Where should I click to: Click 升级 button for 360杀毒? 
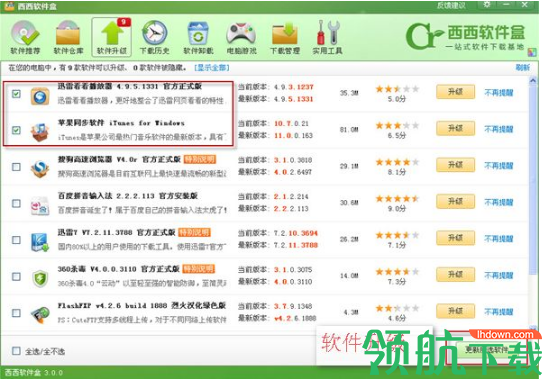[x=455, y=274]
